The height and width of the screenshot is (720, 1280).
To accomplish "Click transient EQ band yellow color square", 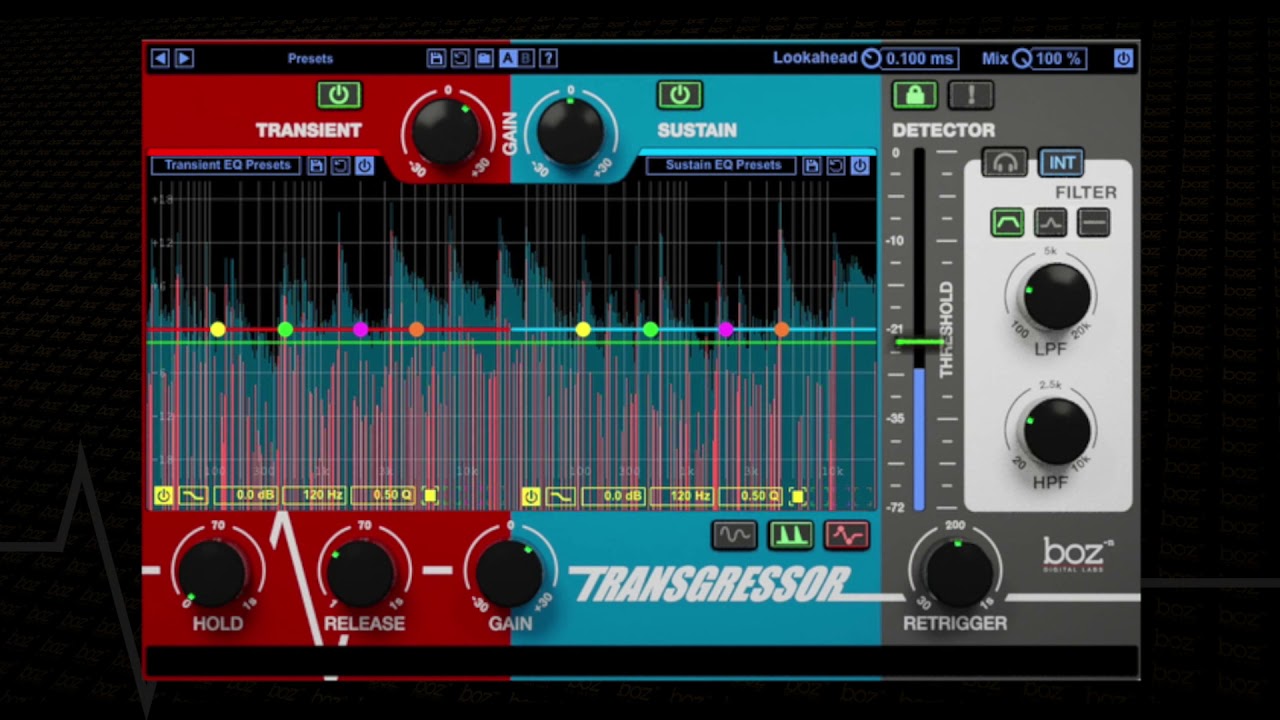I will pos(430,496).
